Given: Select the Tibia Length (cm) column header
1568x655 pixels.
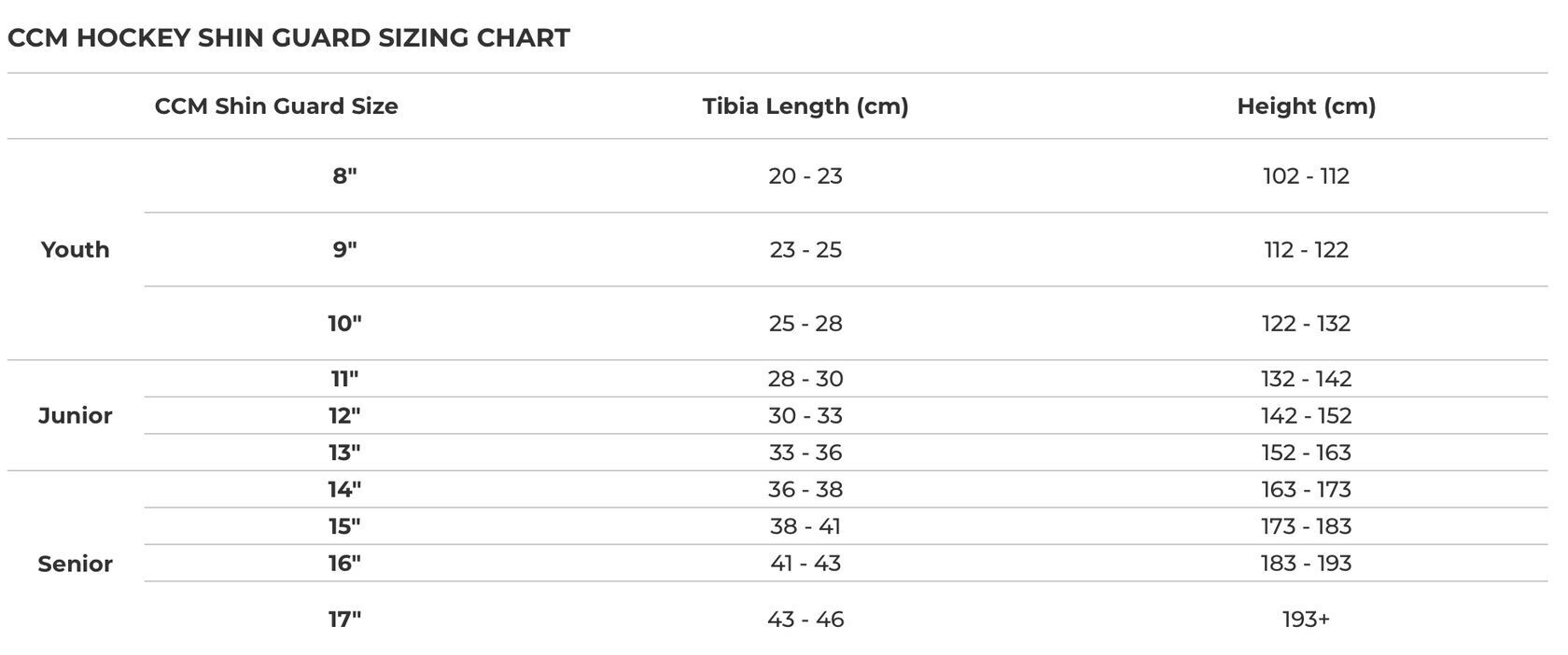Looking at the screenshot, I should click(805, 106).
